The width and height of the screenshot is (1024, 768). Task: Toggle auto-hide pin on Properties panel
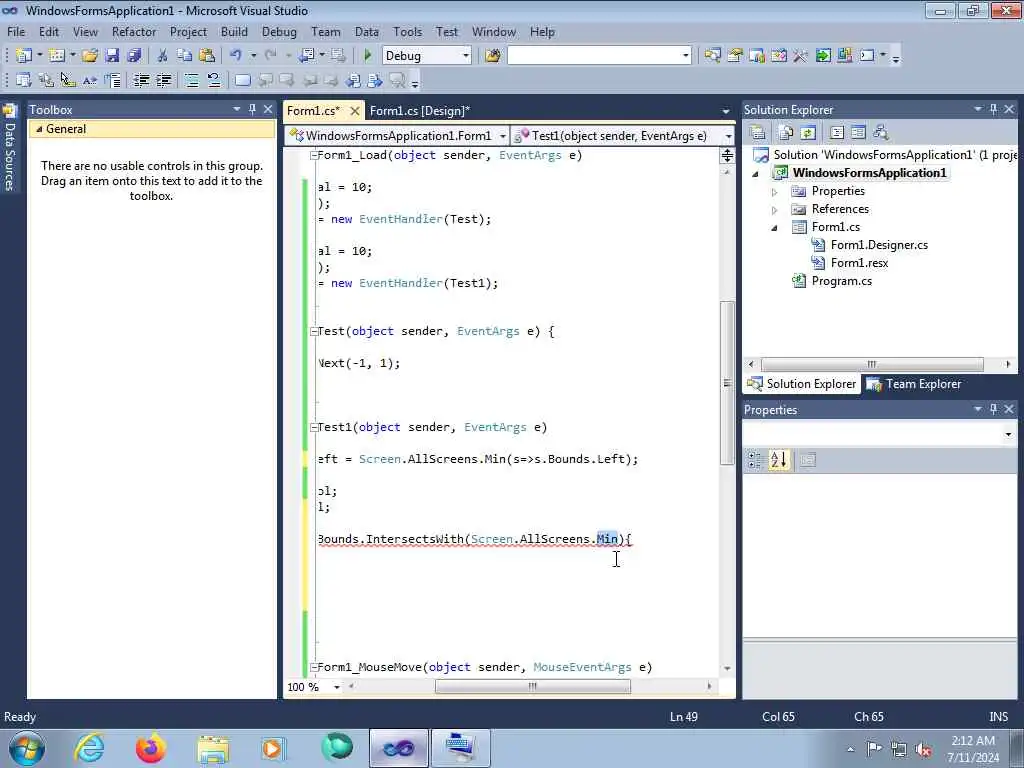point(993,409)
